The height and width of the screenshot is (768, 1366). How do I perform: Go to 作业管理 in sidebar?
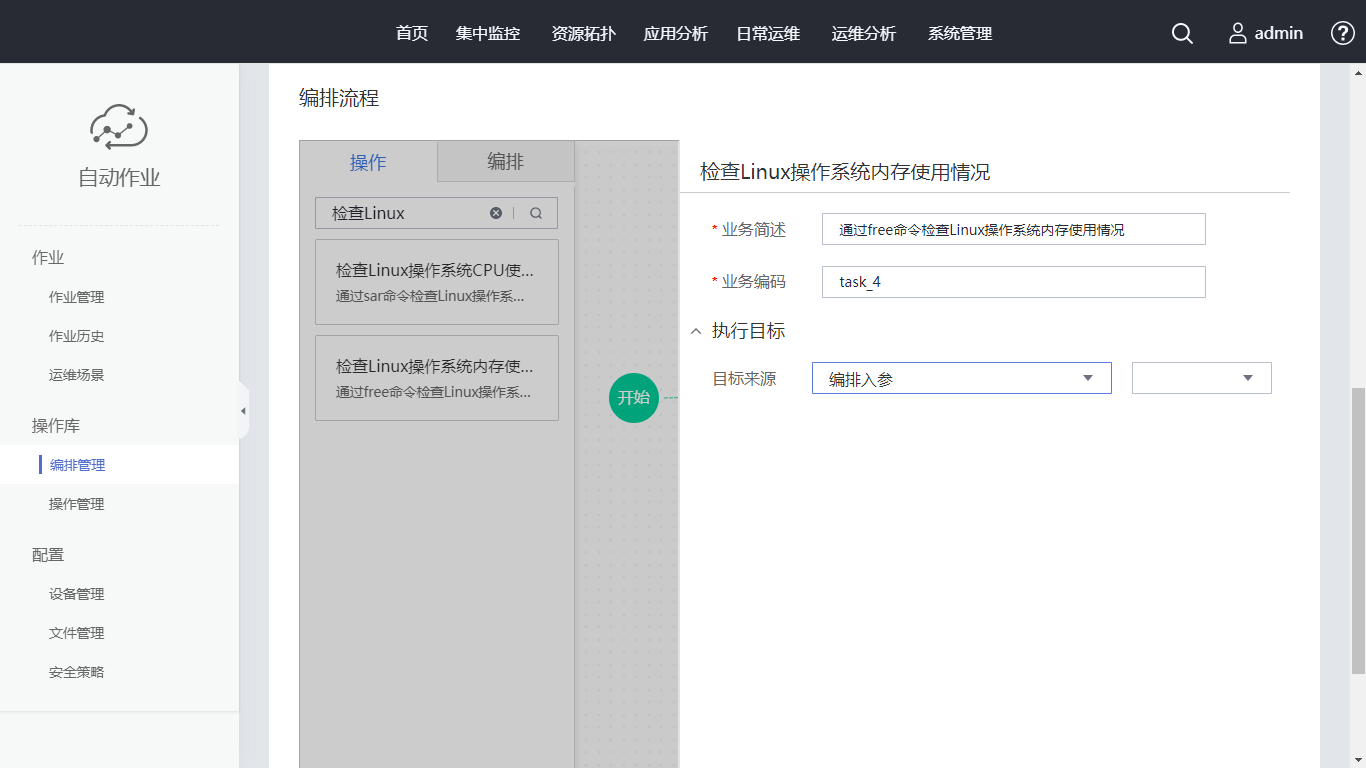point(77,297)
